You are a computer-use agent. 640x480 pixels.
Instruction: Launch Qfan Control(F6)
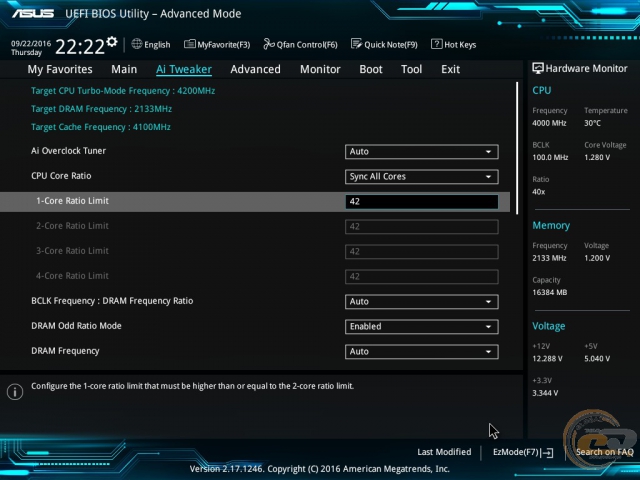point(300,44)
